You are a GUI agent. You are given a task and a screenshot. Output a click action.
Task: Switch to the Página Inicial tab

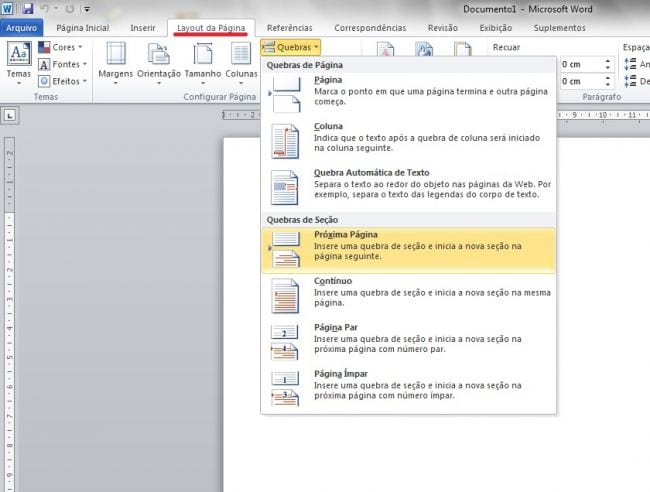pos(82,28)
